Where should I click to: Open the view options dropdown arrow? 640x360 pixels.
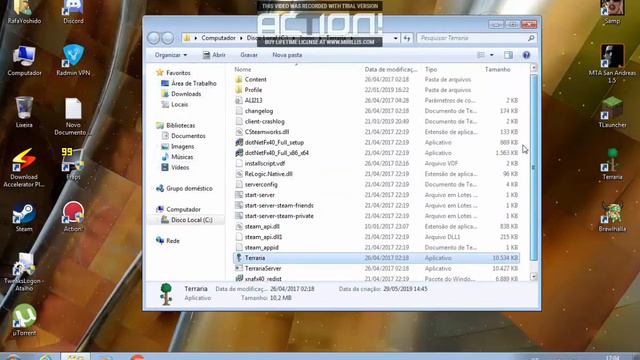491,55
